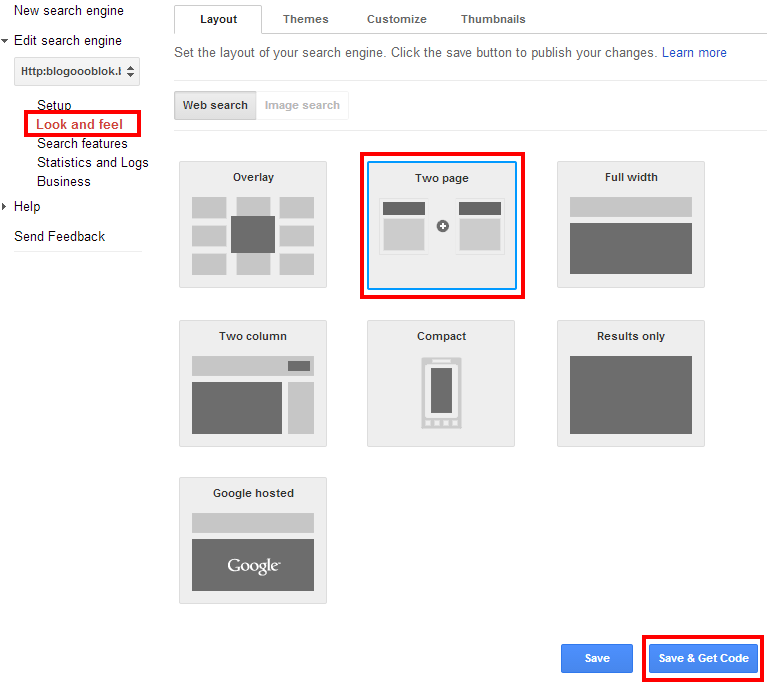The image size is (767, 684).
Task: Click the Save button
Action: (597, 659)
